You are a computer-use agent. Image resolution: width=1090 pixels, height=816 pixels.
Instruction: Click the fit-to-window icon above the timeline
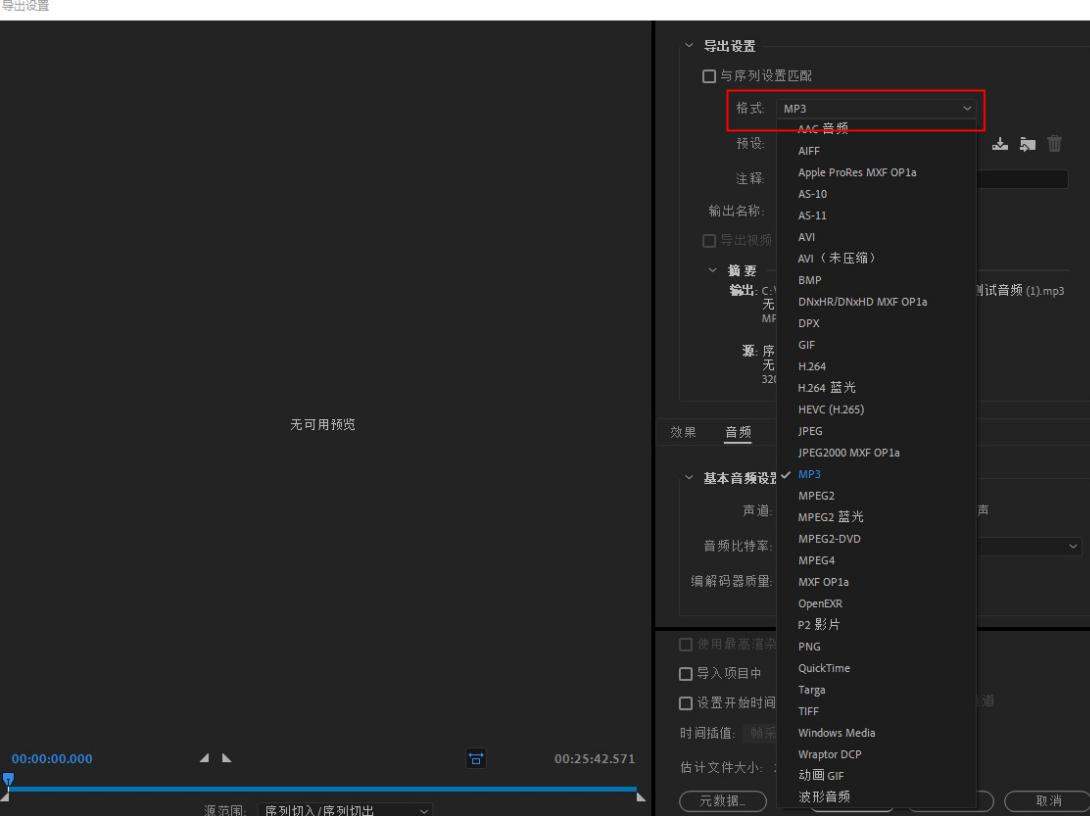click(476, 758)
